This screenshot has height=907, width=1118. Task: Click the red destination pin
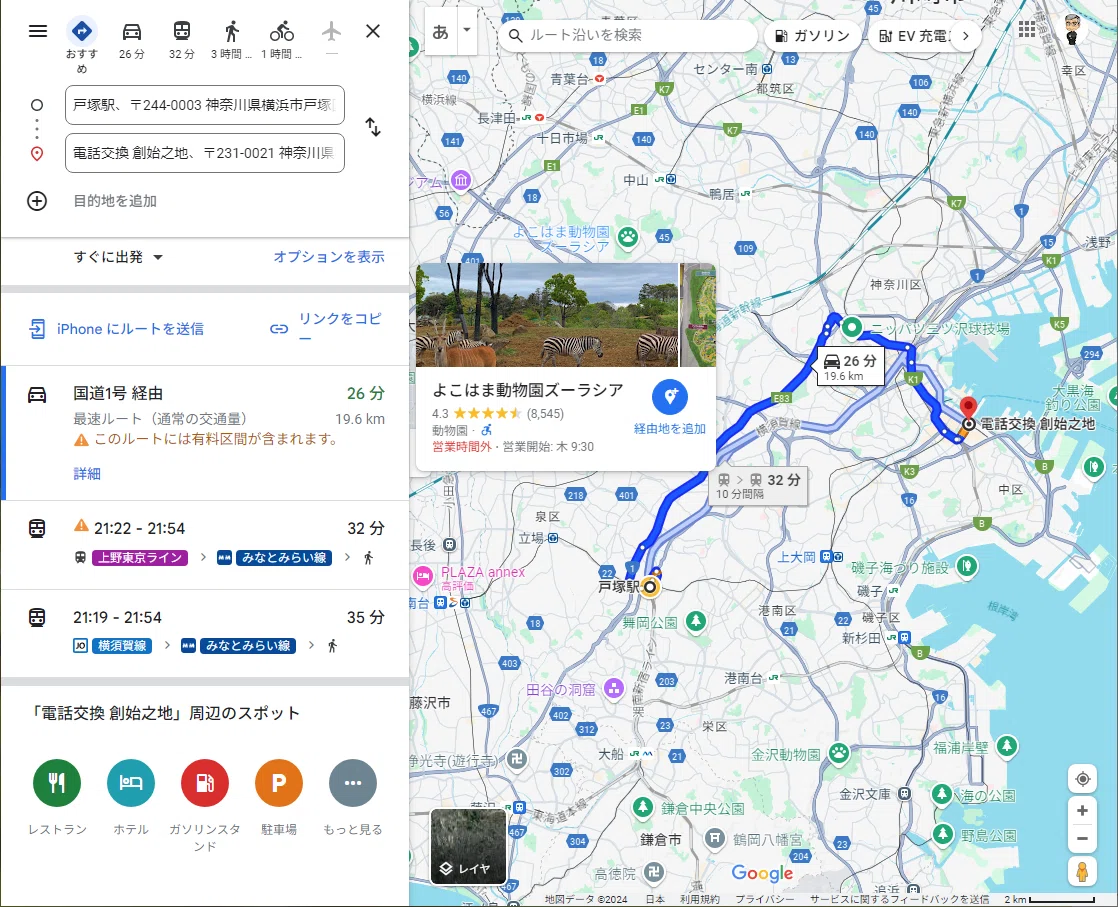coord(968,408)
